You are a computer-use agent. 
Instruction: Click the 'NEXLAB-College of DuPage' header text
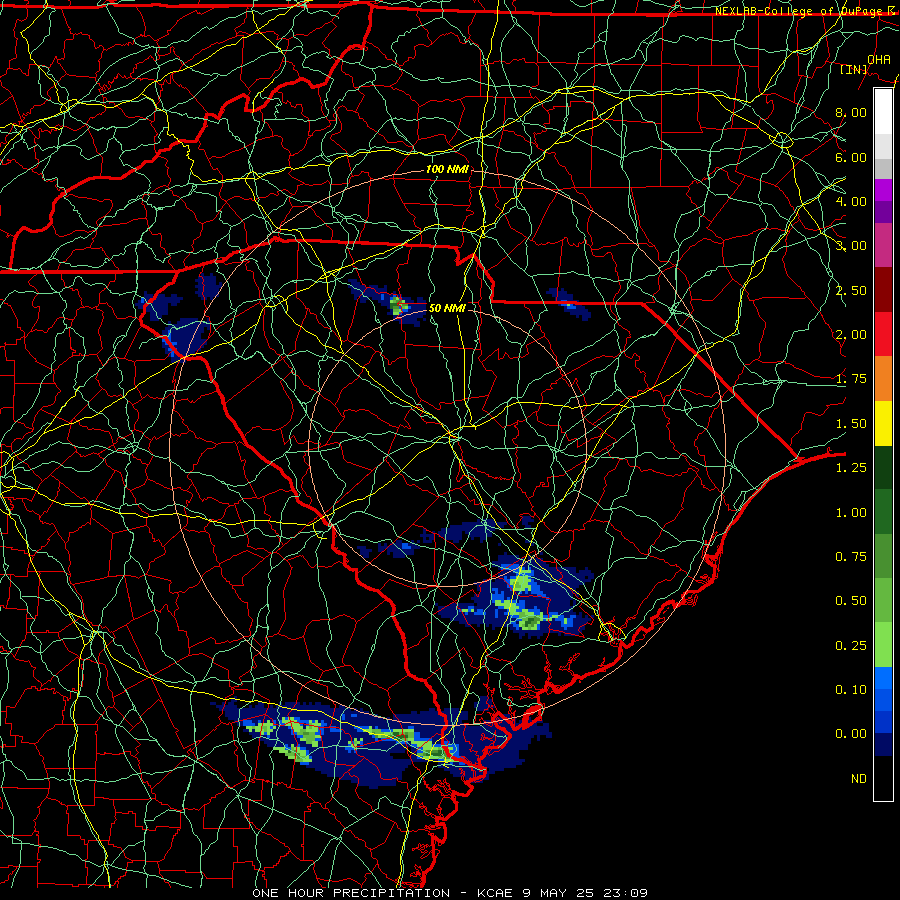pos(801,11)
